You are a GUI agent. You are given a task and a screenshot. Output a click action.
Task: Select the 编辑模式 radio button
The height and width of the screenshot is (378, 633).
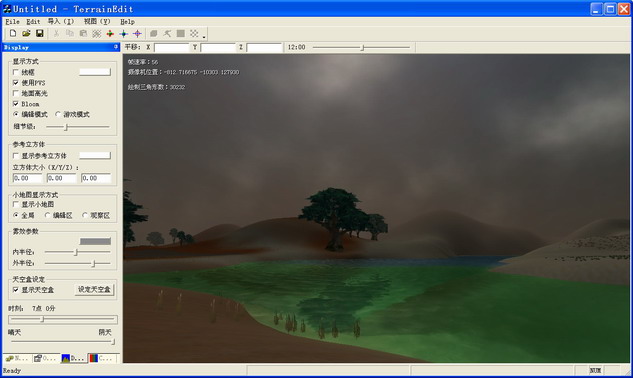point(16,114)
